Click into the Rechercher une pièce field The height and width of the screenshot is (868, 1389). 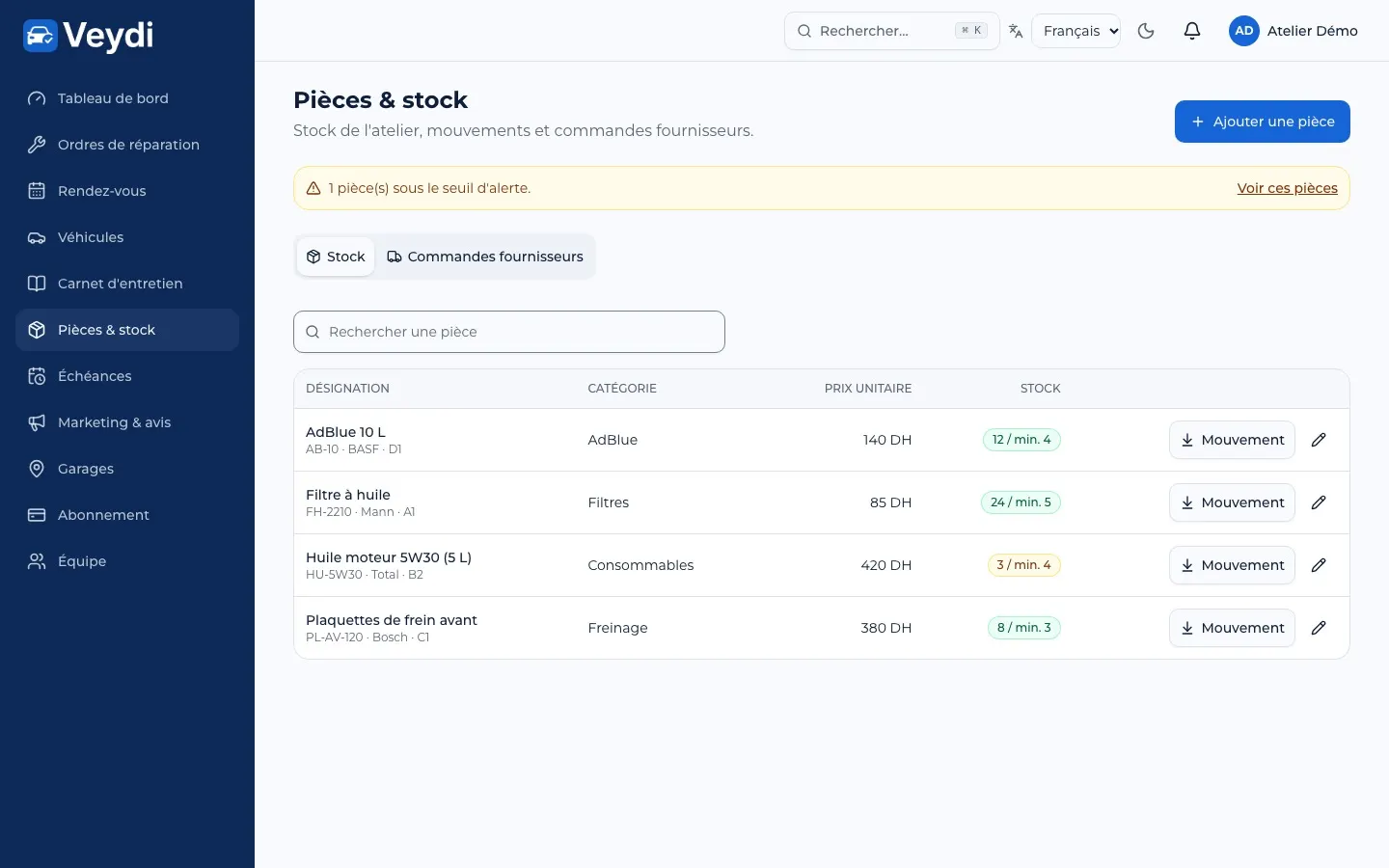coord(509,332)
